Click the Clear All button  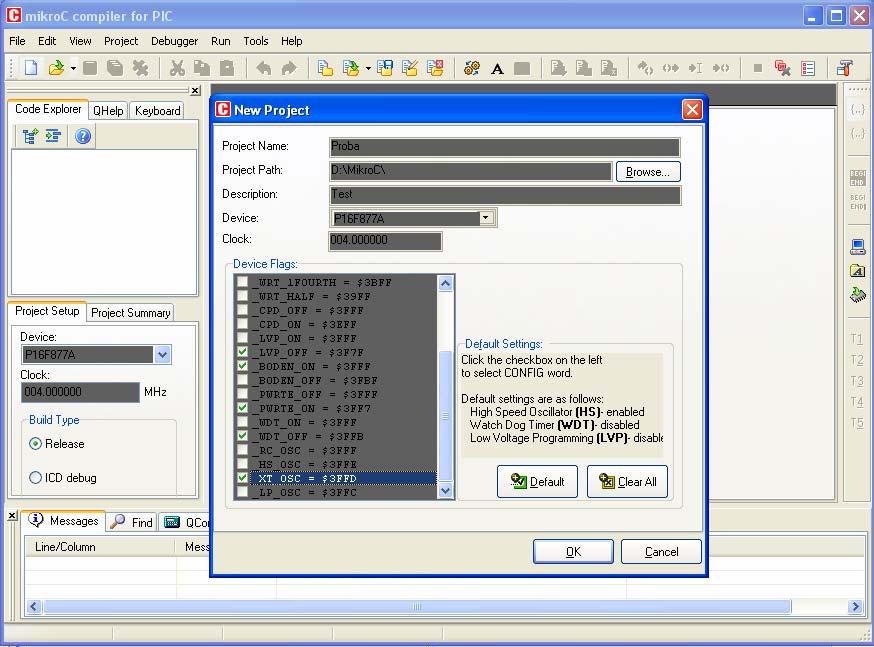pos(627,481)
